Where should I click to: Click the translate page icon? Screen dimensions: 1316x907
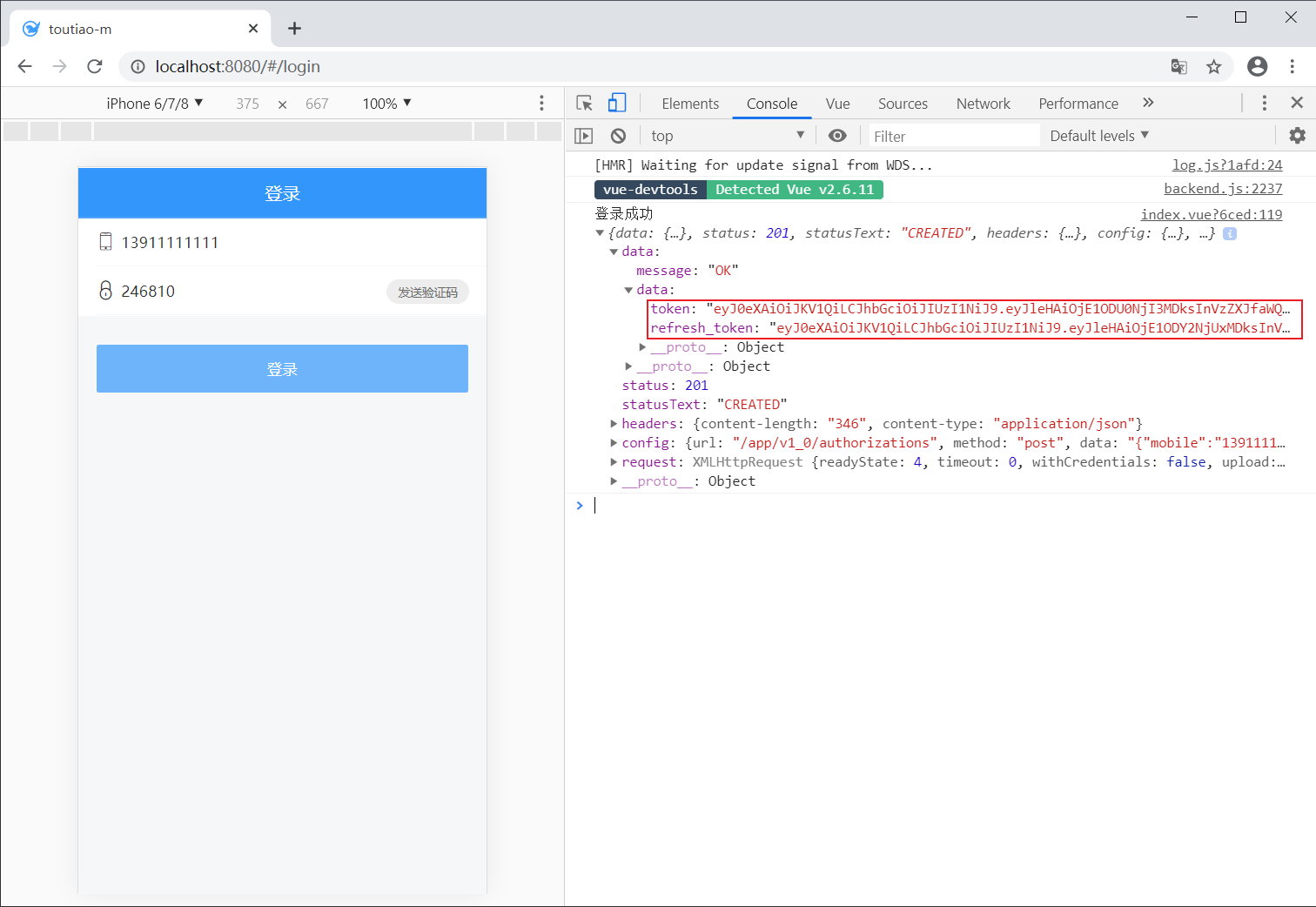(1178, 67)
